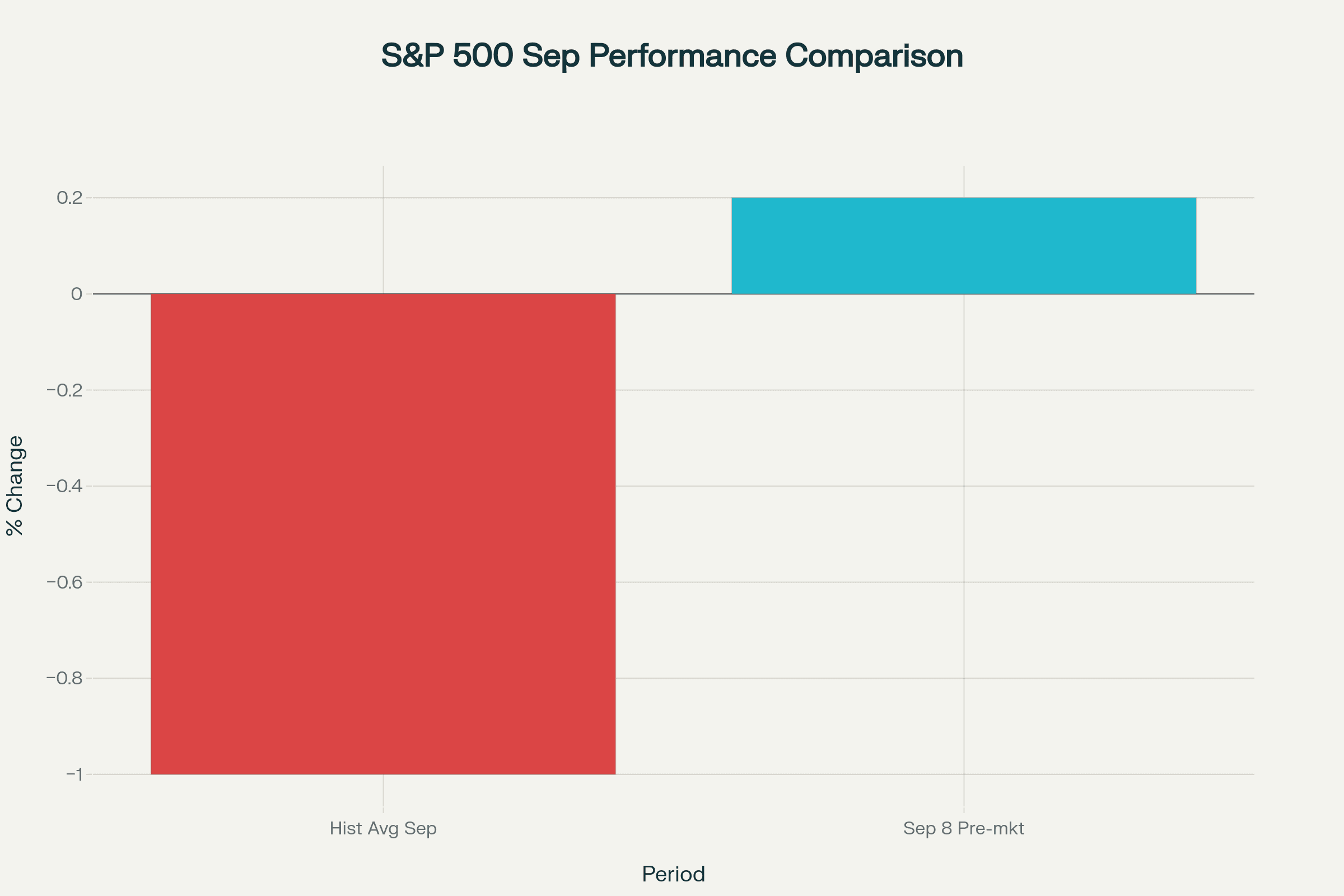Click the red Hist Avg Sep bar
The image size is (1344, 896).
383,534
